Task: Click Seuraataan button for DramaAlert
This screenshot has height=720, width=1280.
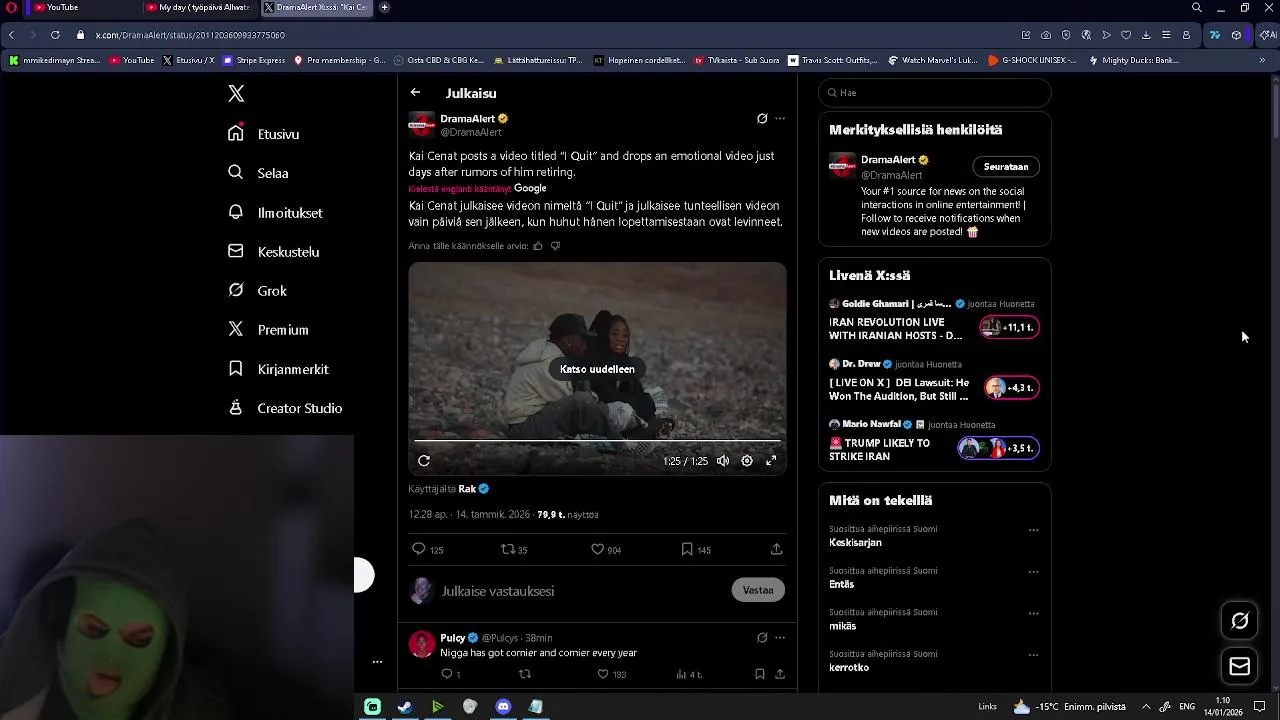Action: [x=1006, y=167]
